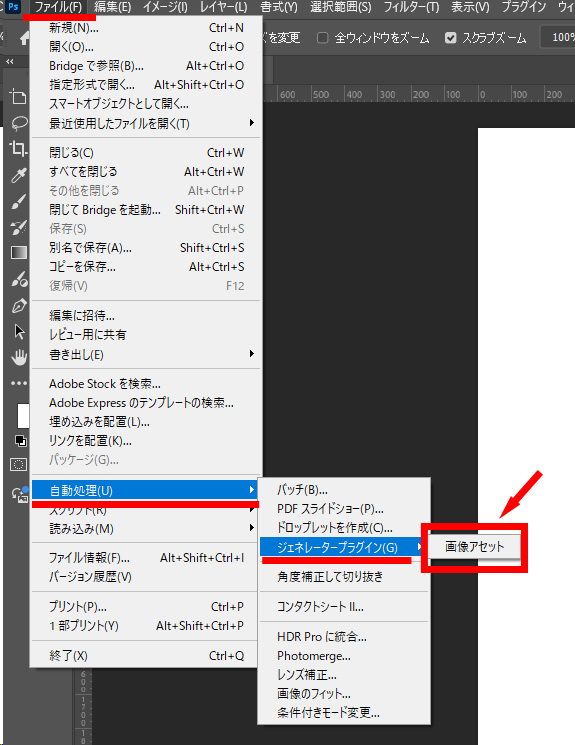Open the Edit Toolbar three-dots icon
This screenshot has height=745, width=575.
[x=19, y=383]
